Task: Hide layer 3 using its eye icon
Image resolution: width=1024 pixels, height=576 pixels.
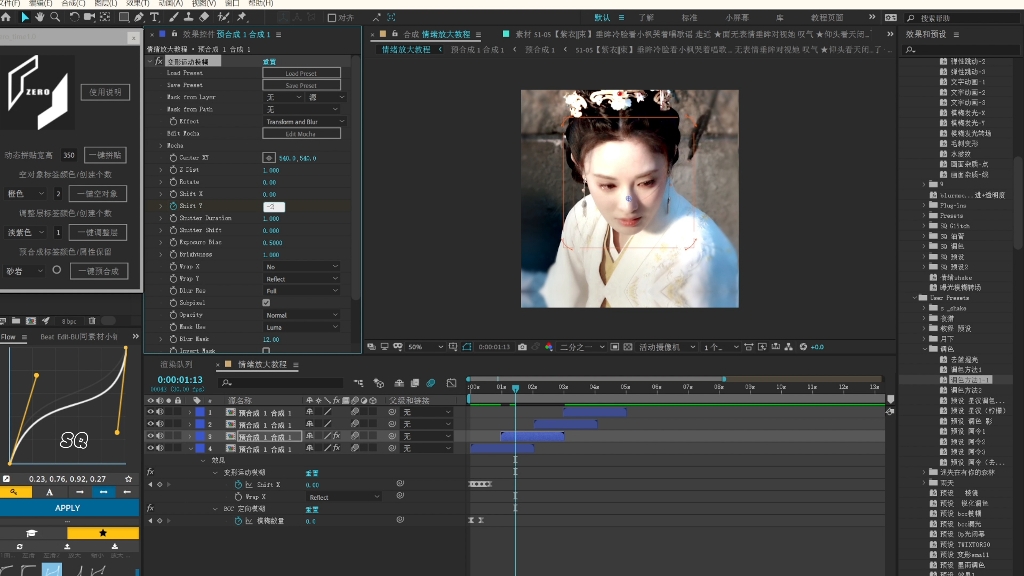Action: click(151, 437)
